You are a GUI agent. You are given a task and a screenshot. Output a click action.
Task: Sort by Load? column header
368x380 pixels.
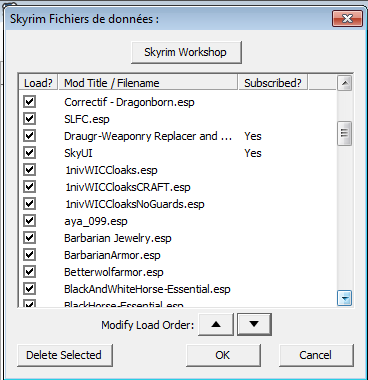coord(38,83)
